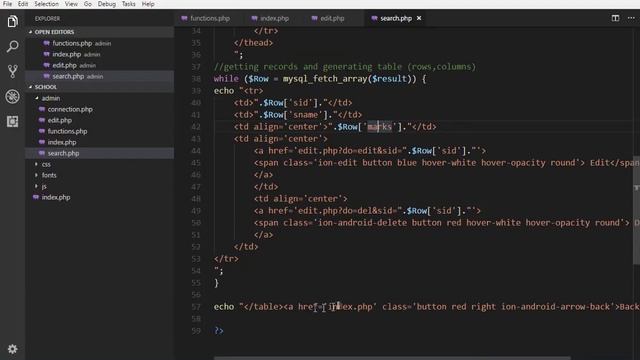Click the horizontal editor scrollbar
640x360 pixels.
click(x=392, y=358)
